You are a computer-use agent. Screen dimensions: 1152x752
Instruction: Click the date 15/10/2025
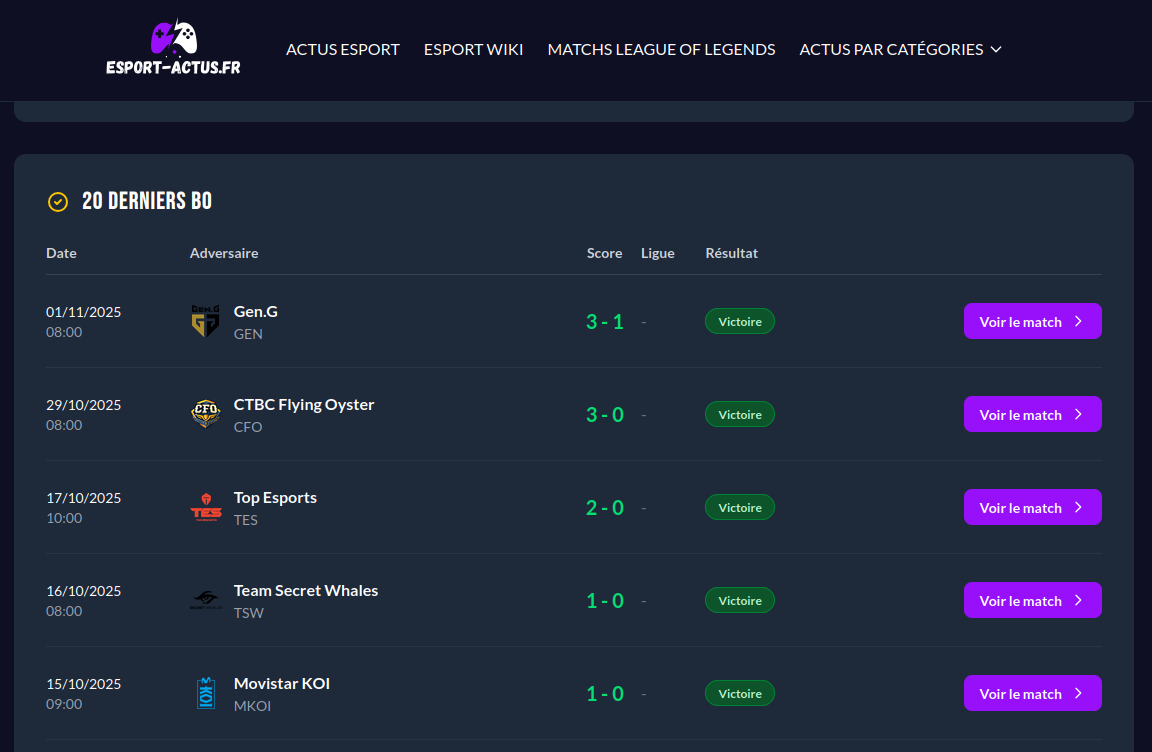[84, 684]
